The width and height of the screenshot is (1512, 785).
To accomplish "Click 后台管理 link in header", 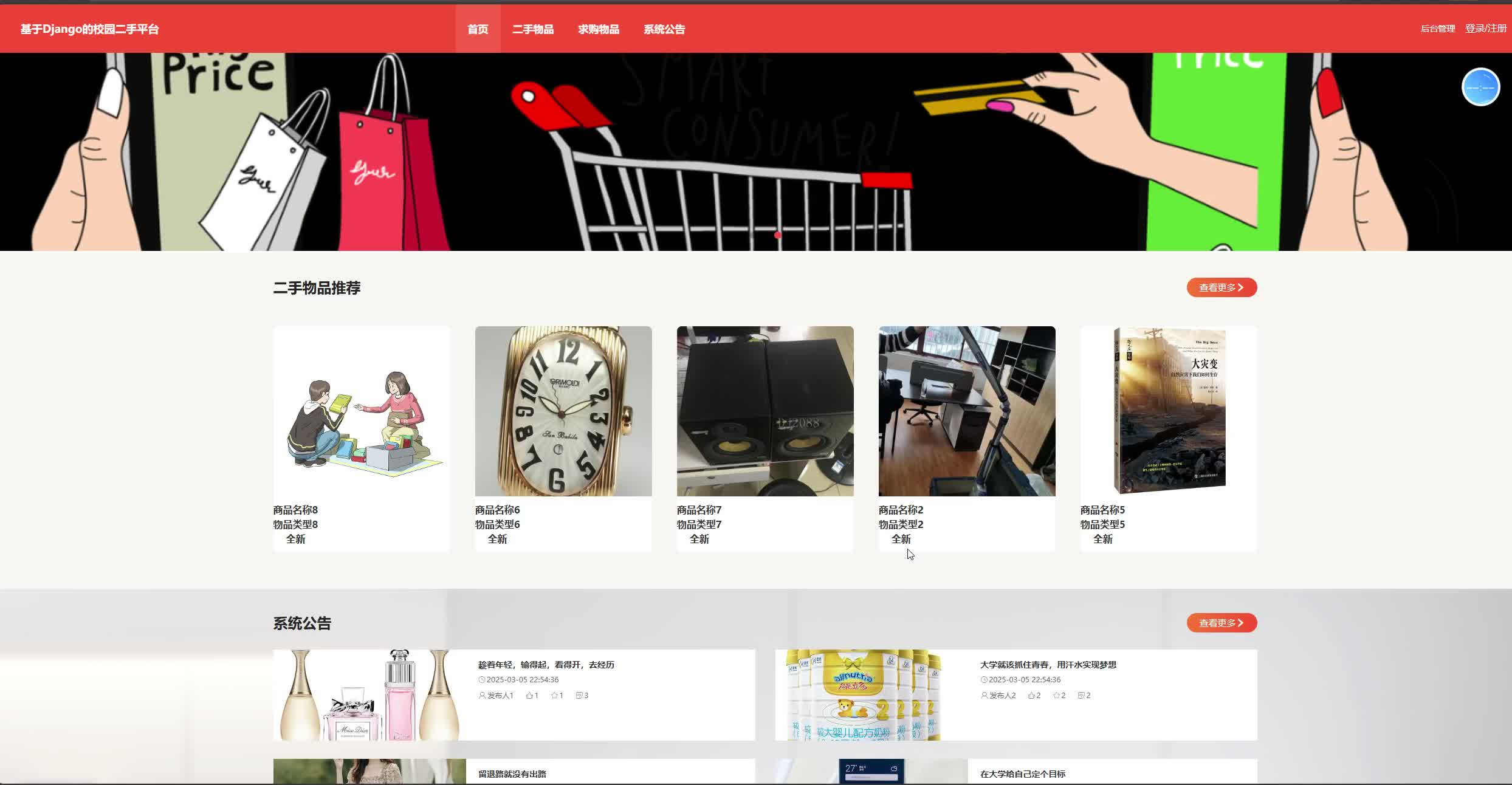I will point(1438,29).
